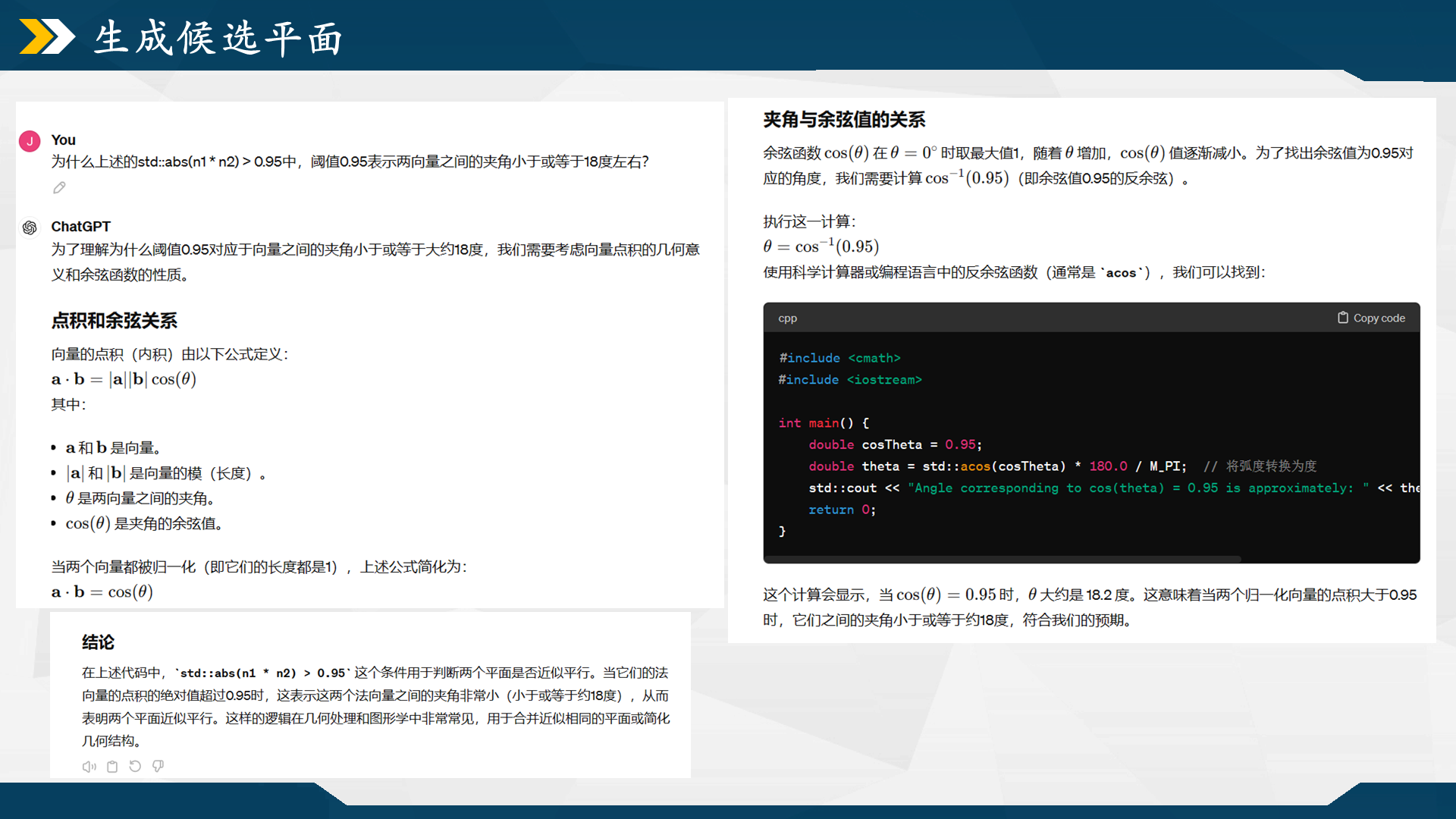The image size is (1456, 819).
Task: Click the thumbs-down feedback icon
Action: tap(158, 767)
